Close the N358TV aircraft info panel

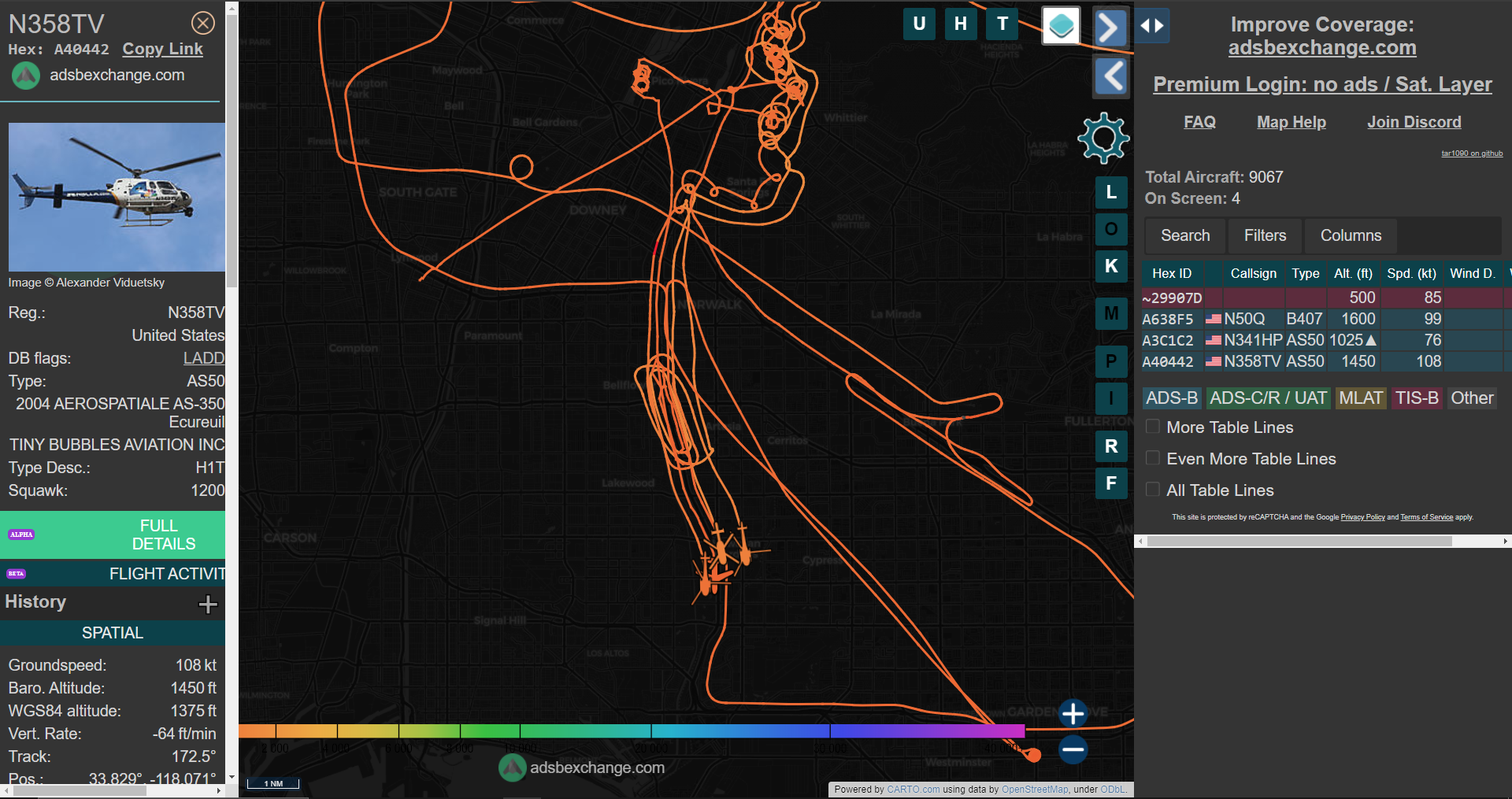[203, 24]
